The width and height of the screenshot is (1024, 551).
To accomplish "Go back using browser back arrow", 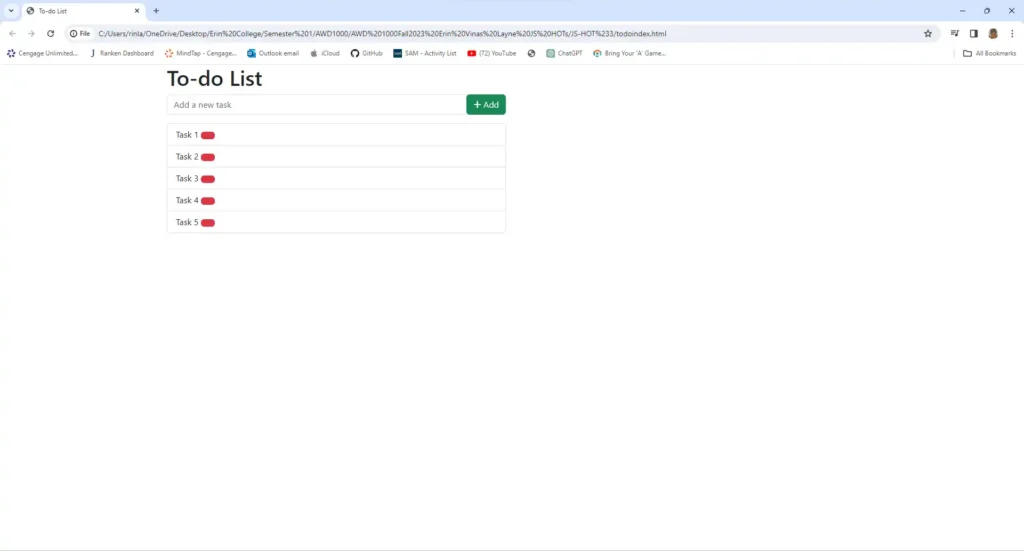I will pos(12,33).
